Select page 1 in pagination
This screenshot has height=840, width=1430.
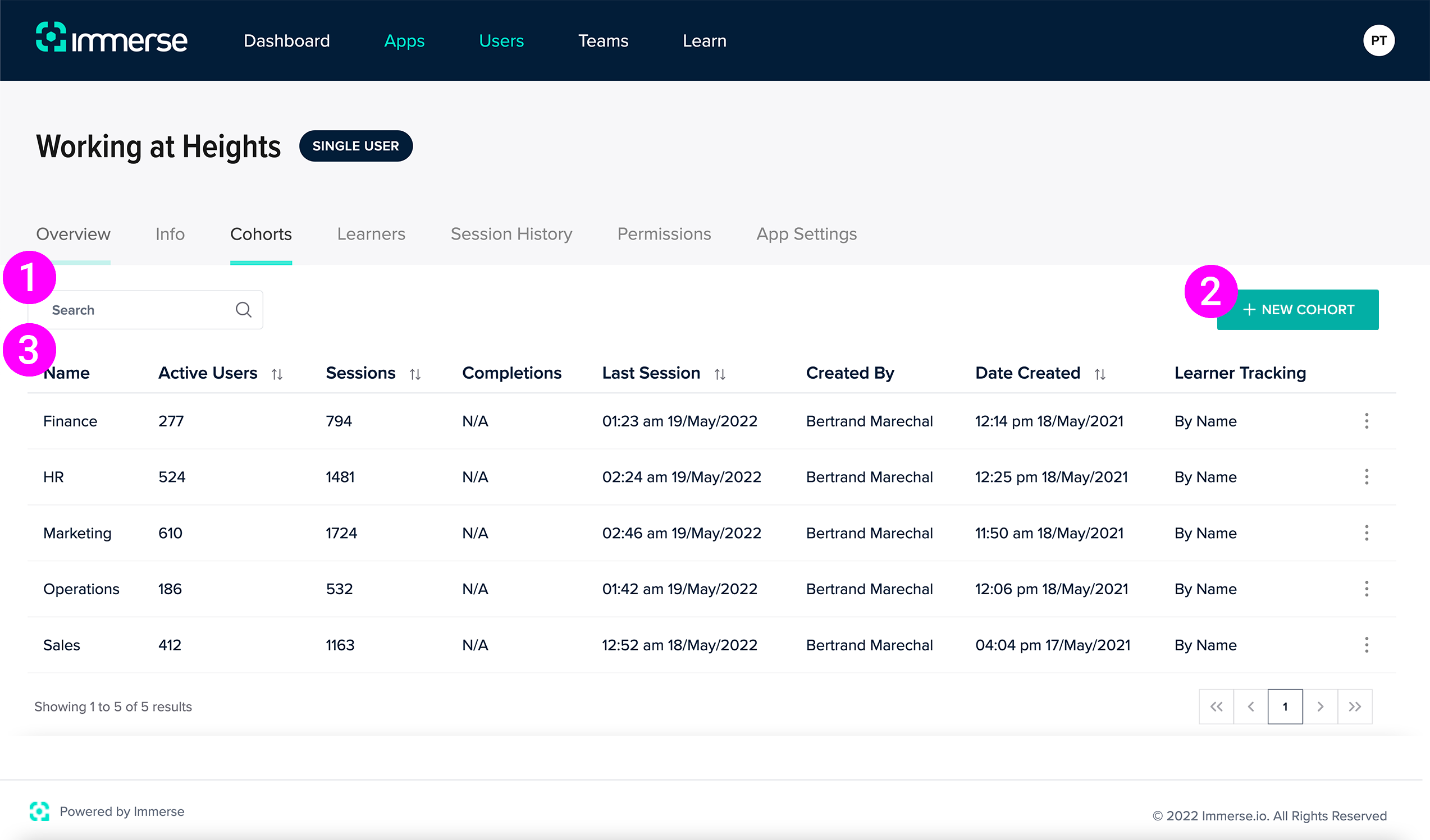pos(1285,706)
